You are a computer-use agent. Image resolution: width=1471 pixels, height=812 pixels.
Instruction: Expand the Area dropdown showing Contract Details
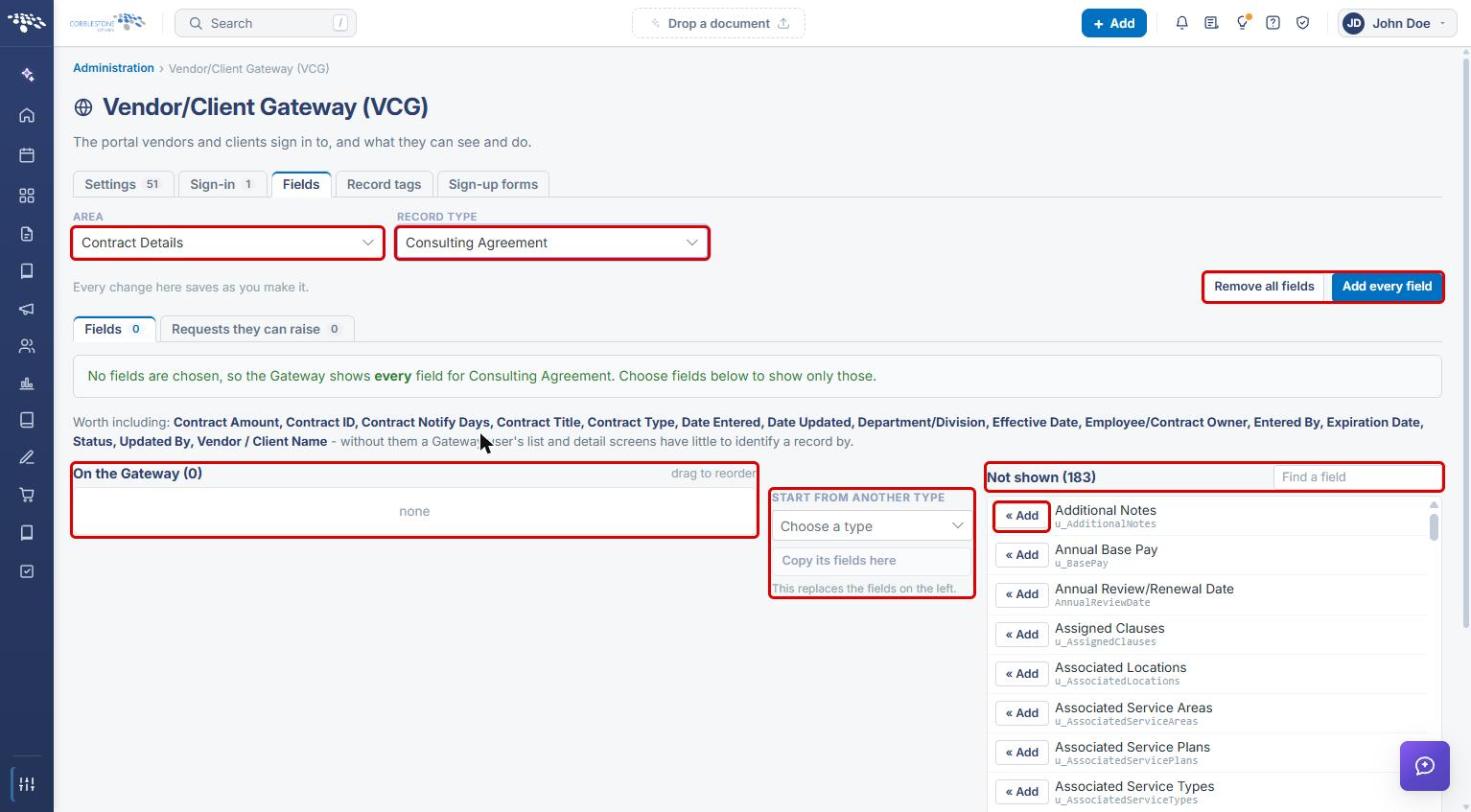click(228, 243)
